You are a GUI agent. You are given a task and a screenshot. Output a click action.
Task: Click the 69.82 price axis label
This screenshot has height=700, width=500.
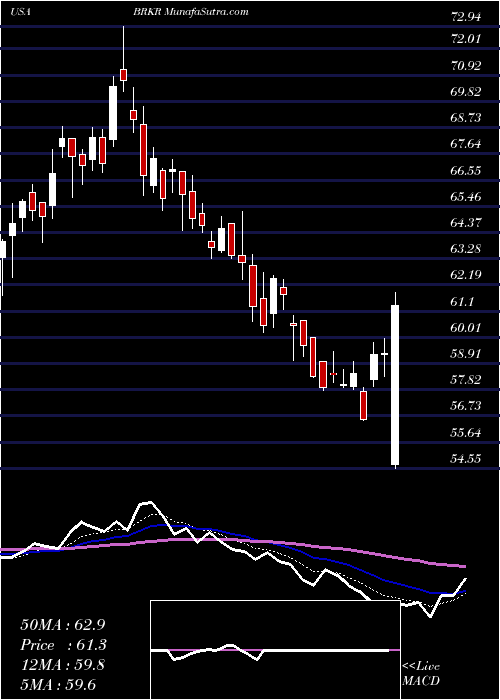(467, 92)
